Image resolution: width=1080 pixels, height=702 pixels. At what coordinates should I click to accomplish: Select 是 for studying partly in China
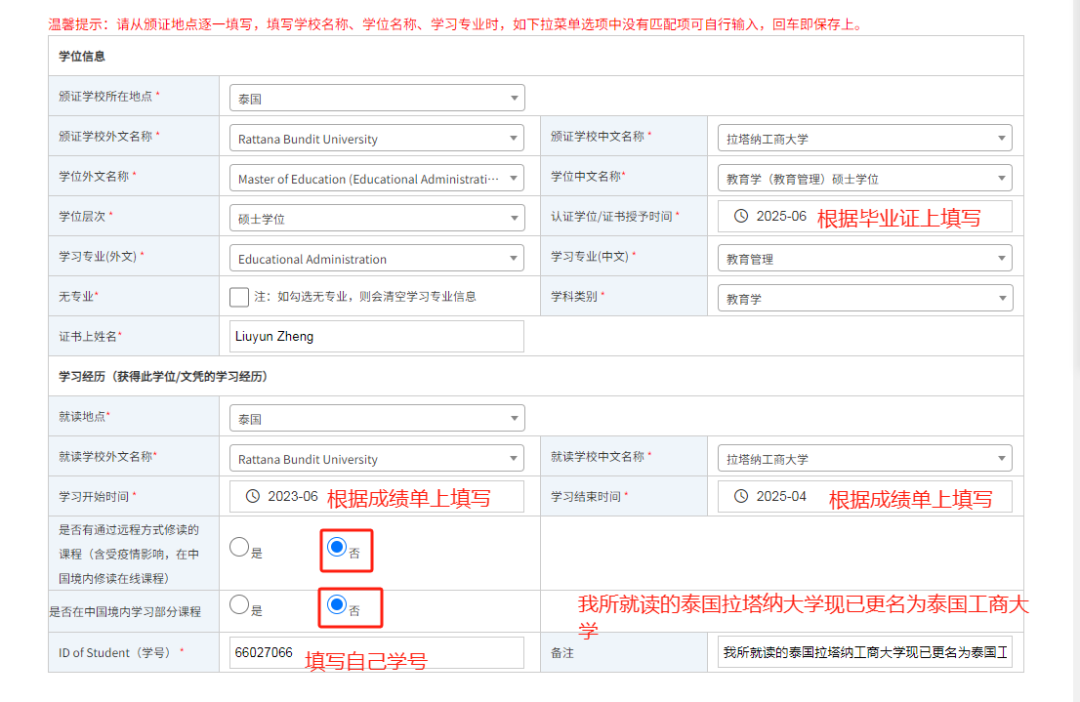(239, 605)
